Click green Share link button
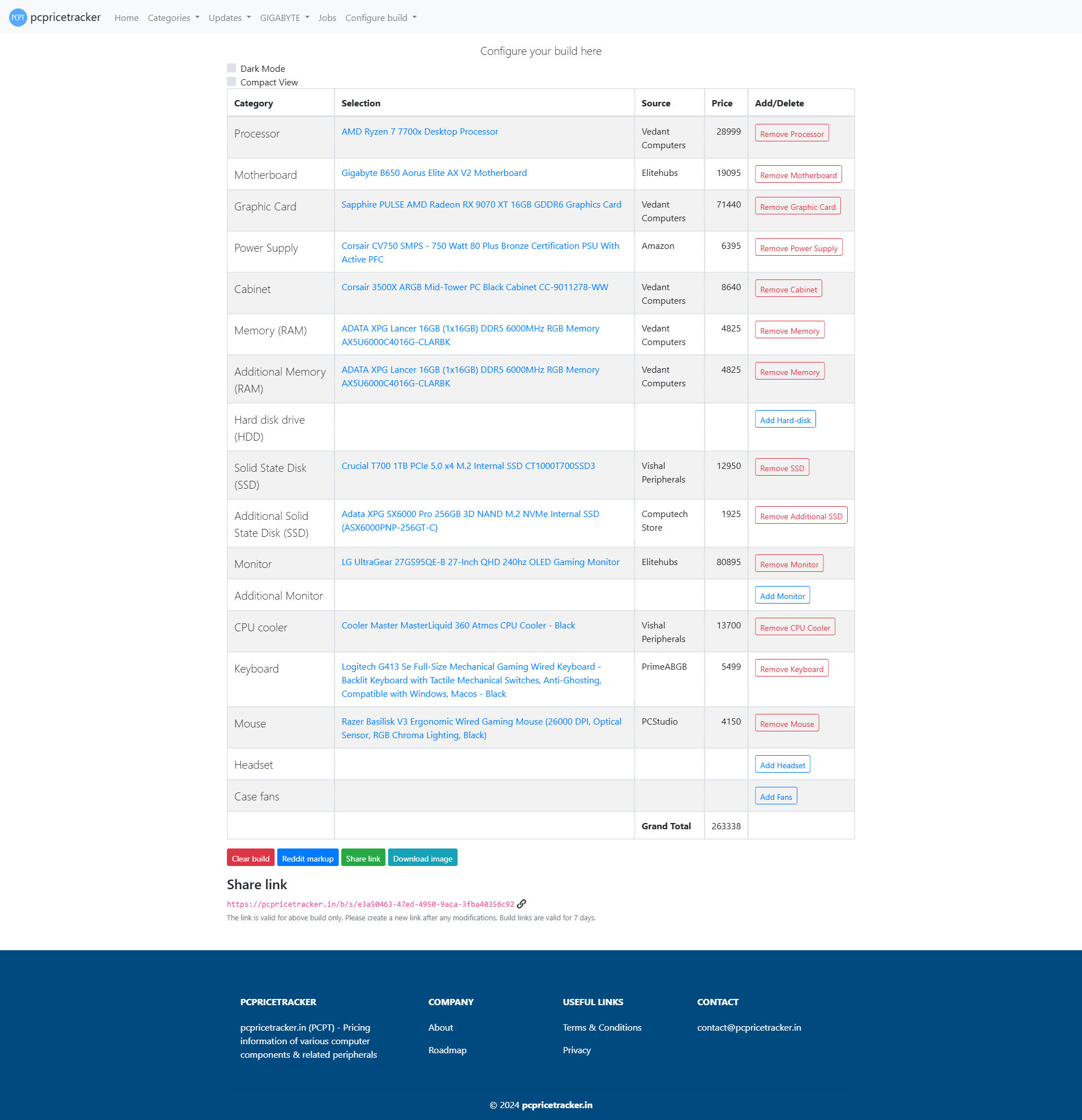Viewport: 1082px width, 1120px height. click(x=363, y=858)
